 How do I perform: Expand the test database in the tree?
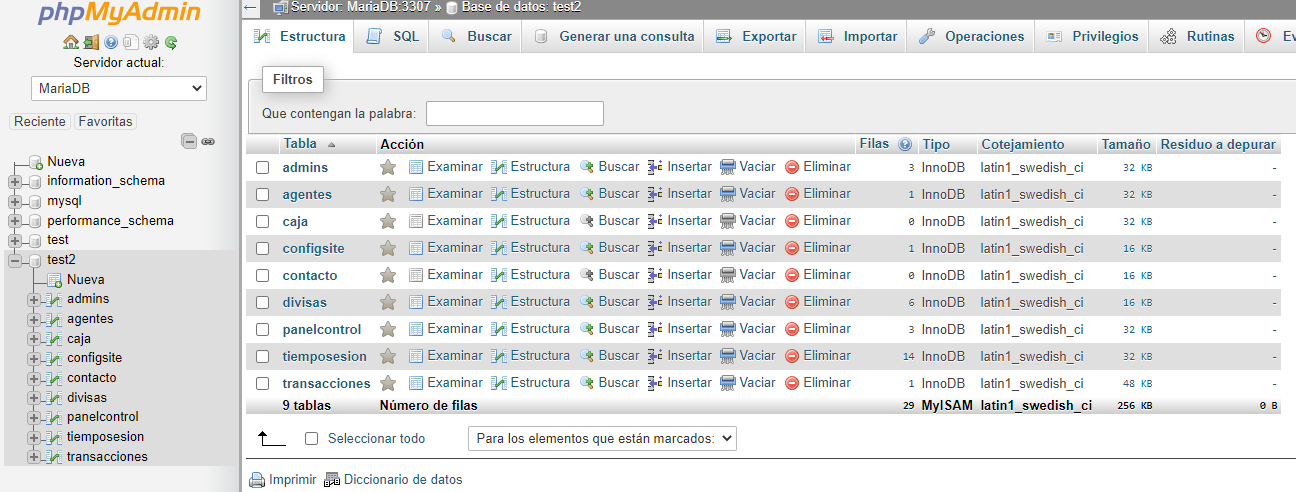[x=15, y=240]
